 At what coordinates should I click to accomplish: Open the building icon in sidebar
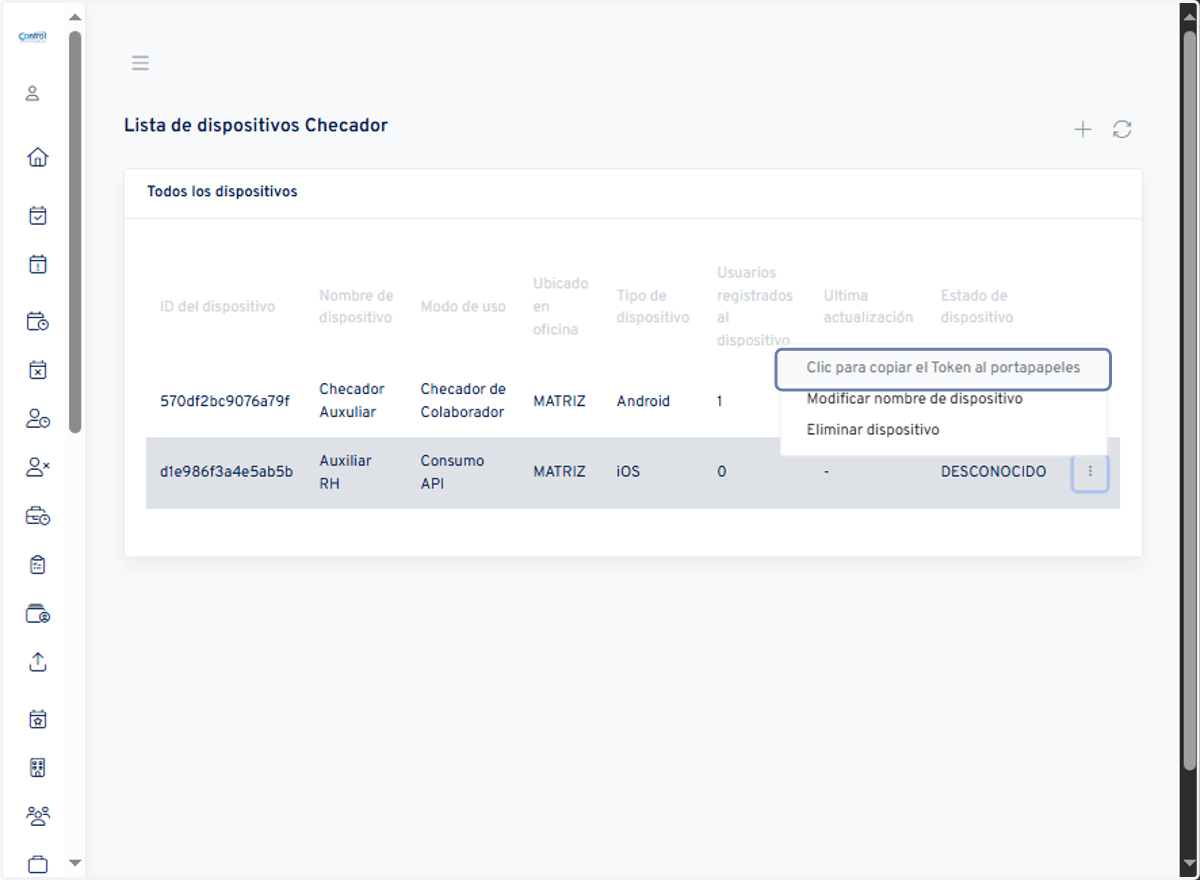37,768
